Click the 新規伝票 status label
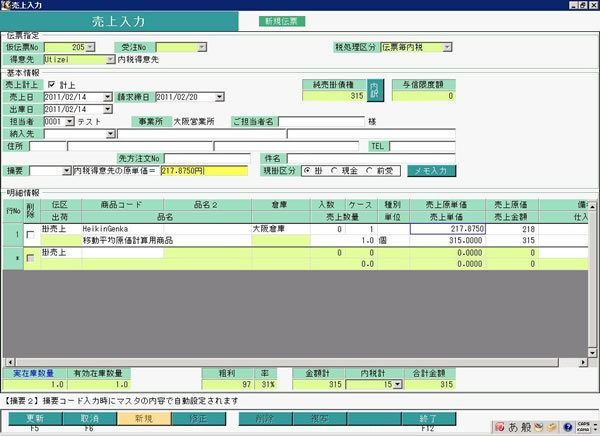Image resolution: width=600 pixels, height=436 pixels. (282, 21)
